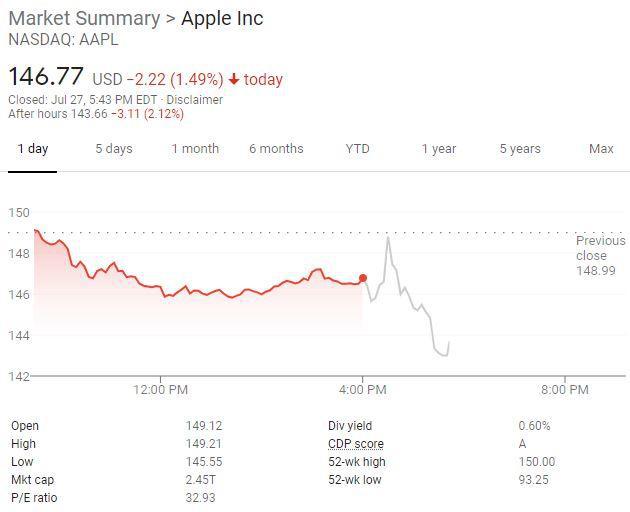630x512 pixels.
Task: Switch to the 1 year tab
Action: click(438, 149)
